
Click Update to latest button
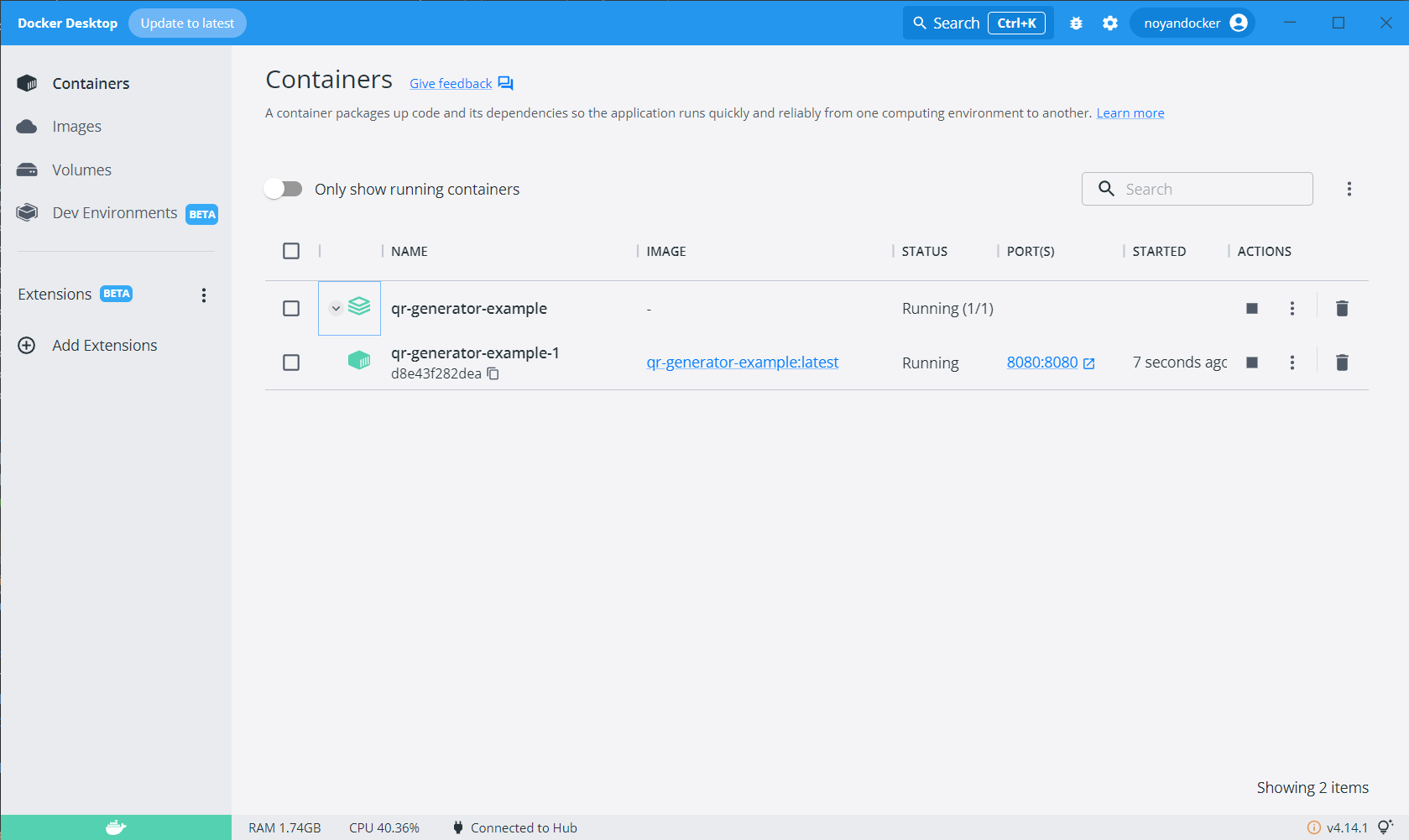(x=187, y=23)
